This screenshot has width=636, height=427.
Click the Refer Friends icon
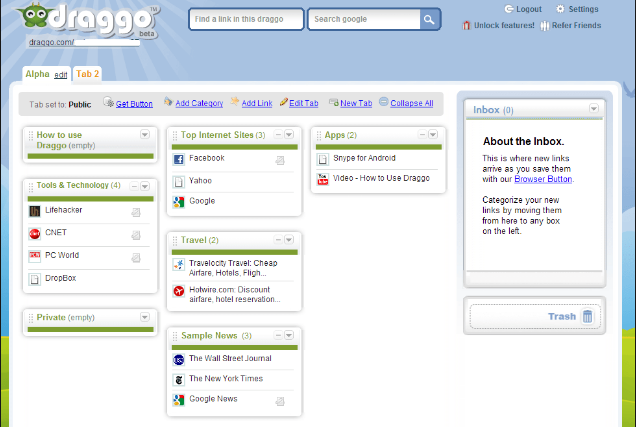pos(545,26)
